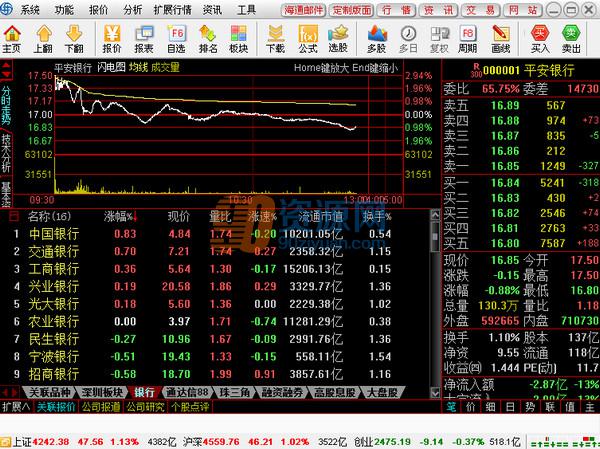Open the 板块 sector icon
This screenshot has width=600, height=449.
(238, 39)
